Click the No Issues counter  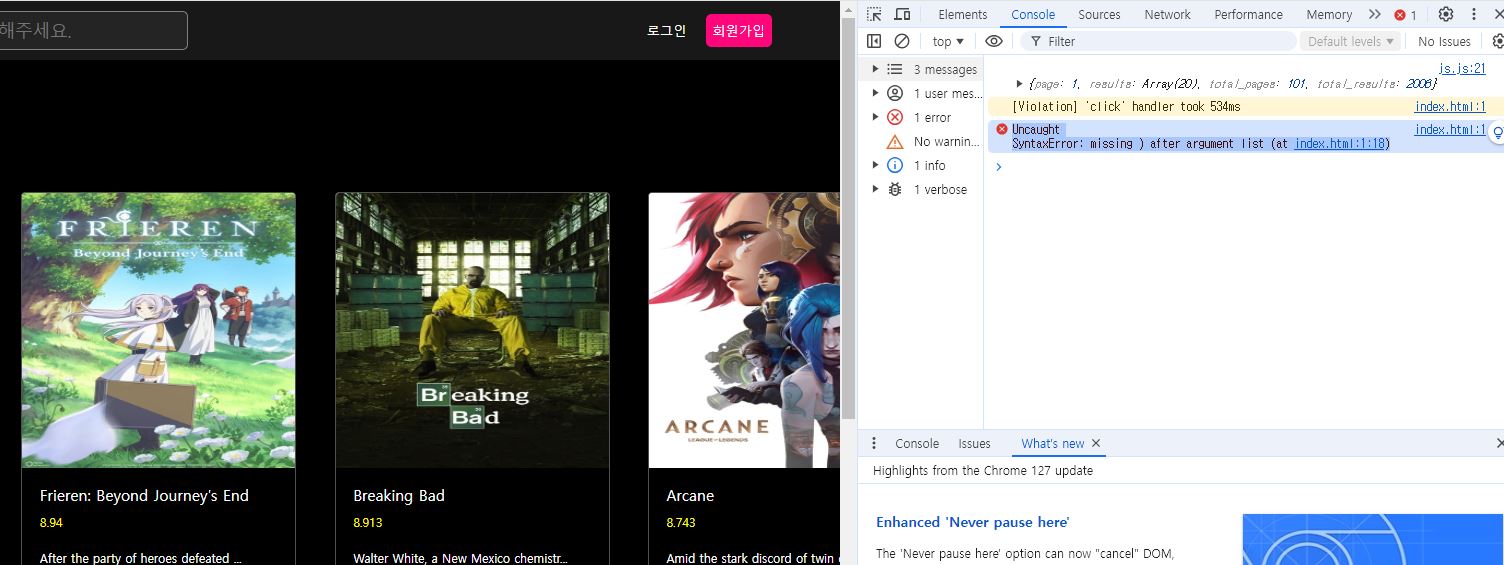tap(1444, 41)
